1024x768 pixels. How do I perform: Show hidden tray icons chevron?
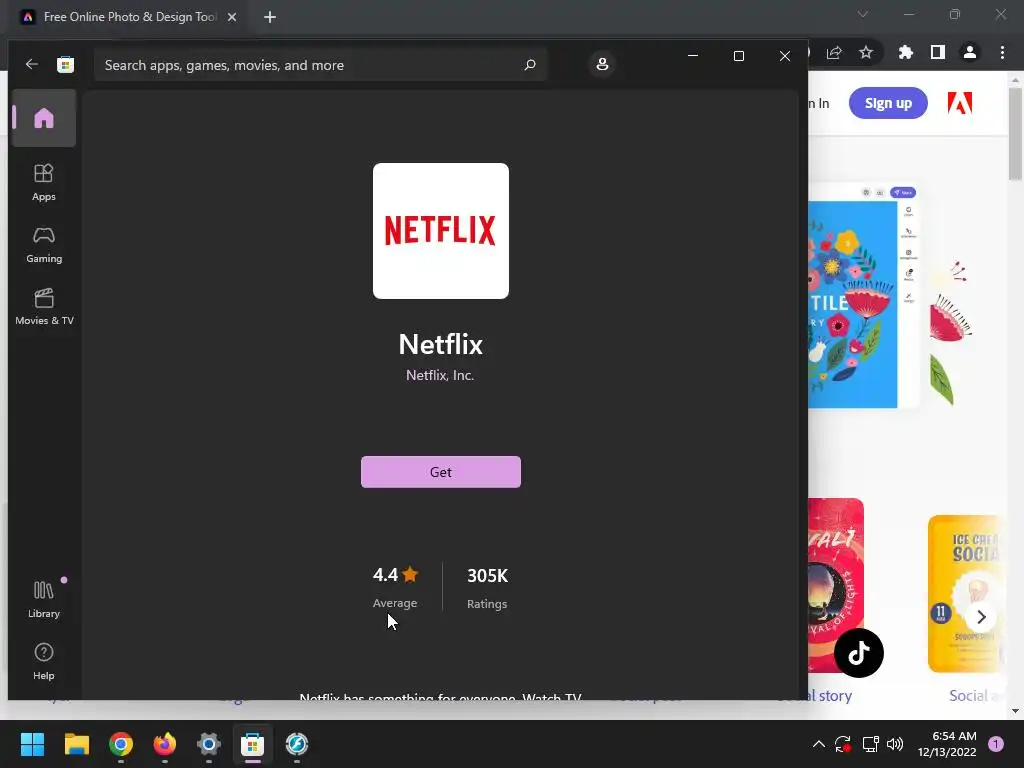pos(818,744)
